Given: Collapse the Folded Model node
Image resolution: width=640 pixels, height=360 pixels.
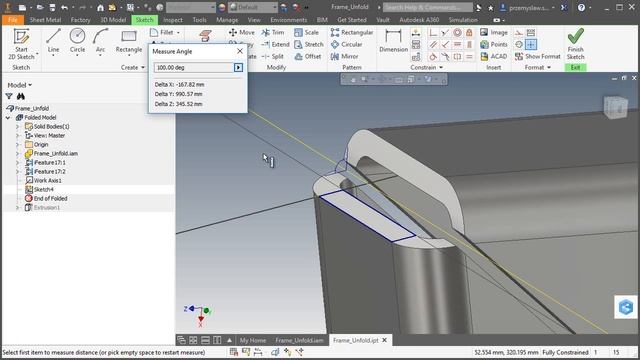Looking at the screenshot, I should click(x=8, y=118).
